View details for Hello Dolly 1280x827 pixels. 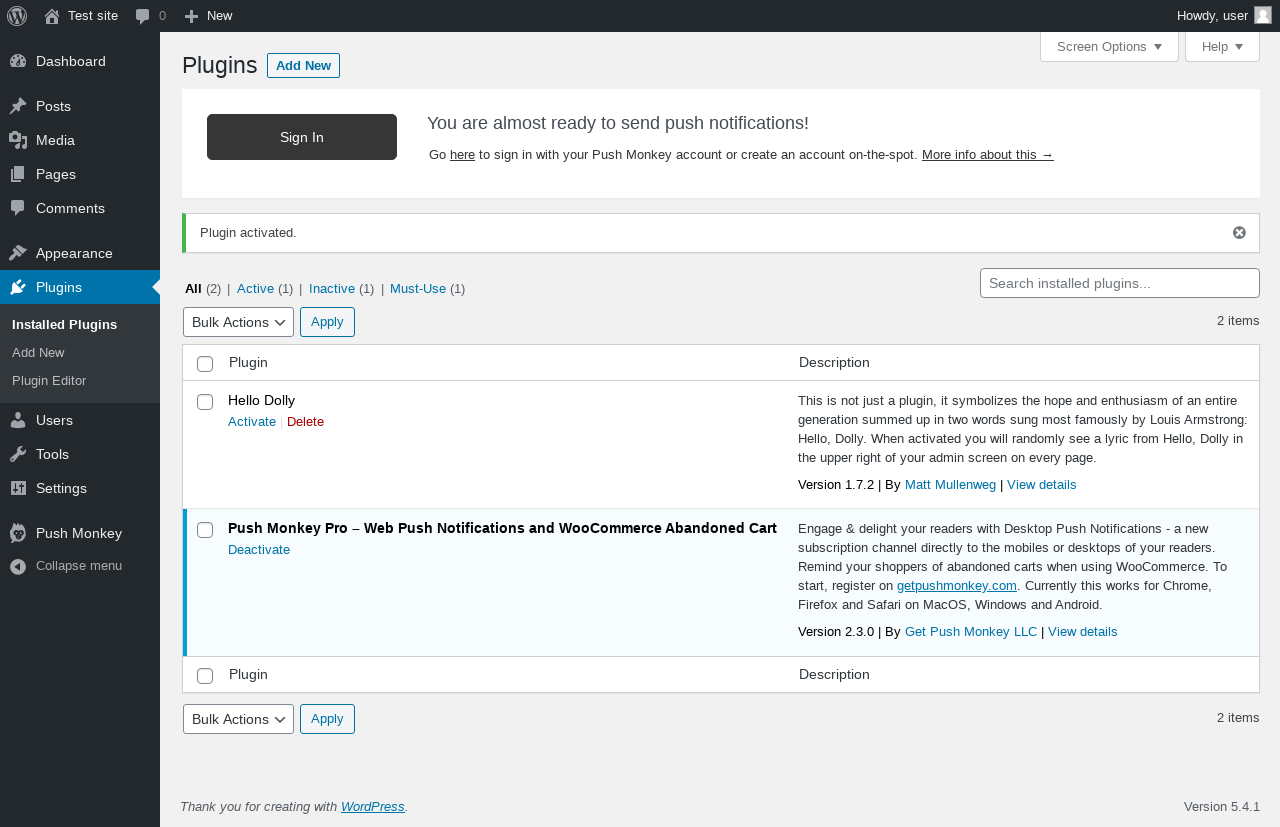1042,484
